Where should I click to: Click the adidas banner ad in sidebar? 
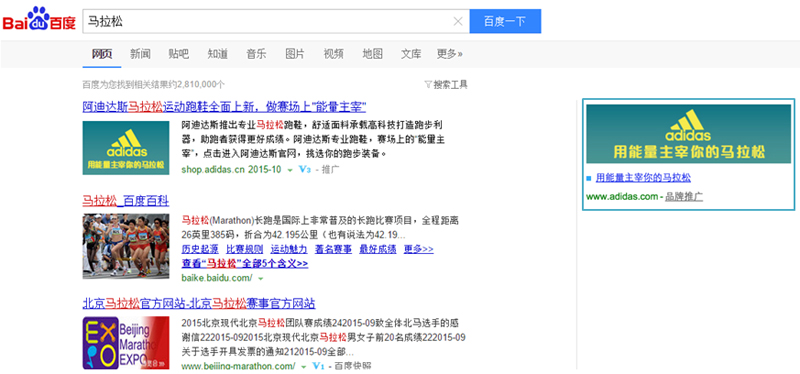[x=688, y=134]
